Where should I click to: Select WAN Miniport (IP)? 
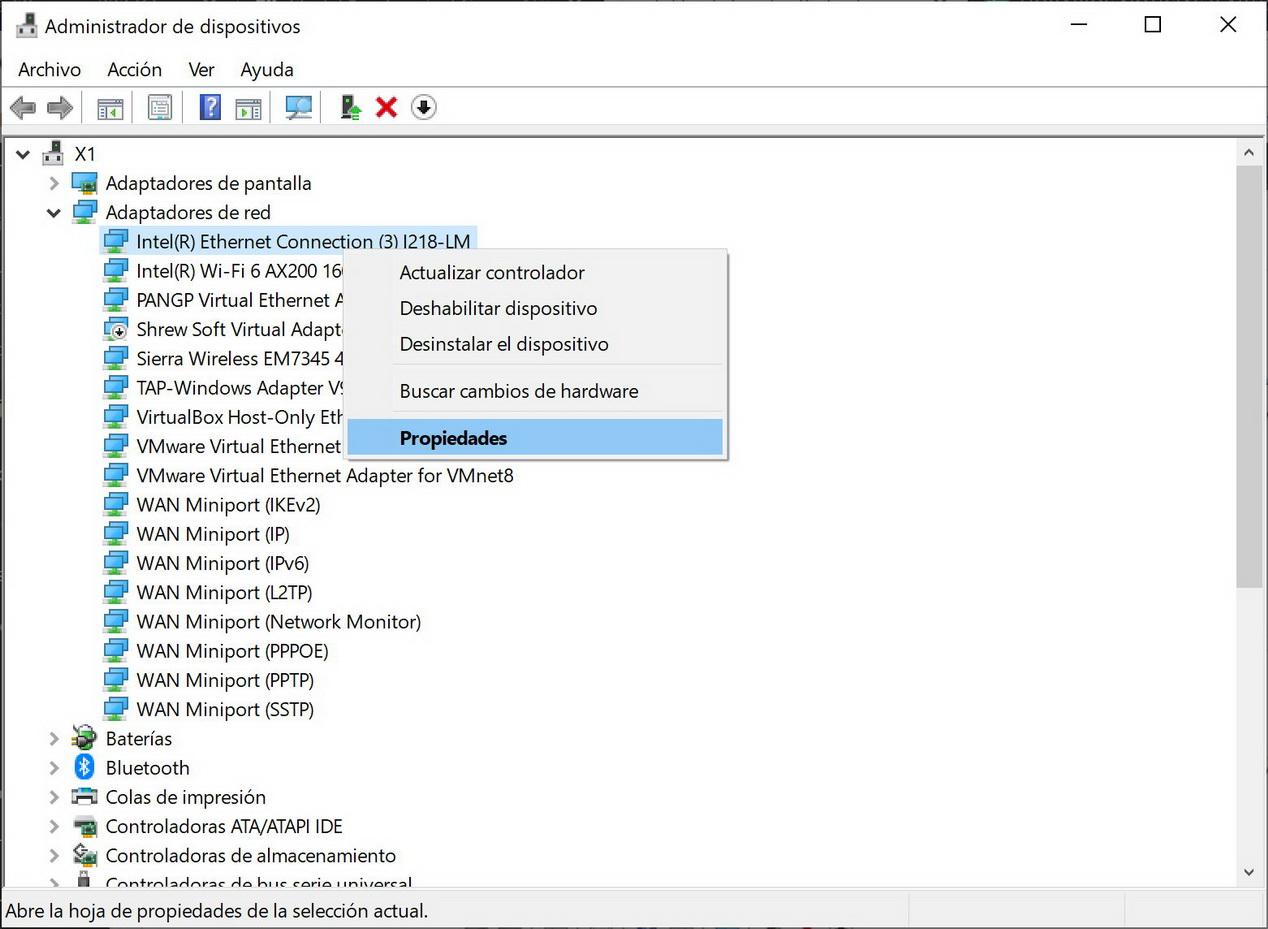coord(213,534)
